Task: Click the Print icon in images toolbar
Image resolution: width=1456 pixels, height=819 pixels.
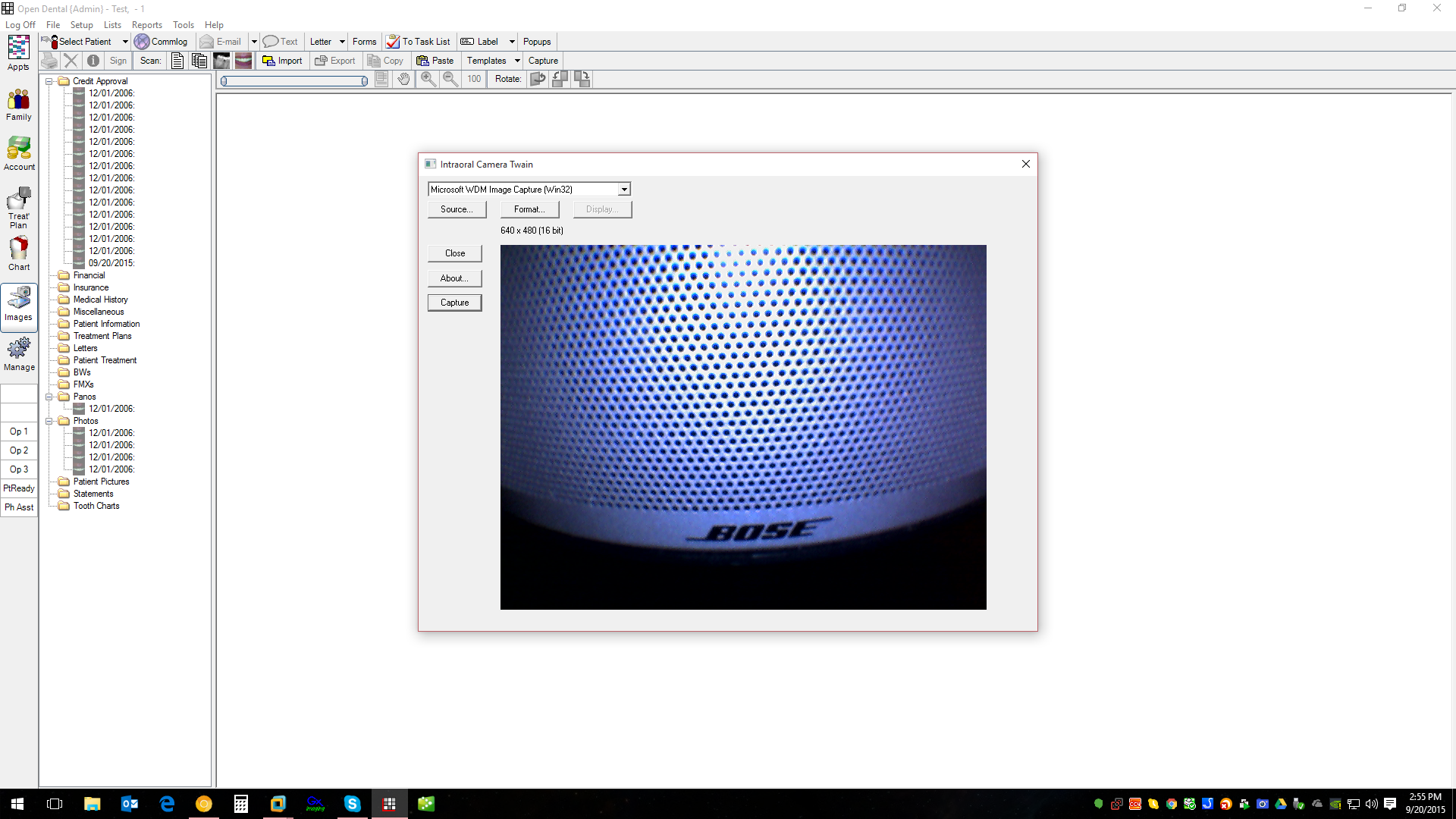Action: click(49, 61)
